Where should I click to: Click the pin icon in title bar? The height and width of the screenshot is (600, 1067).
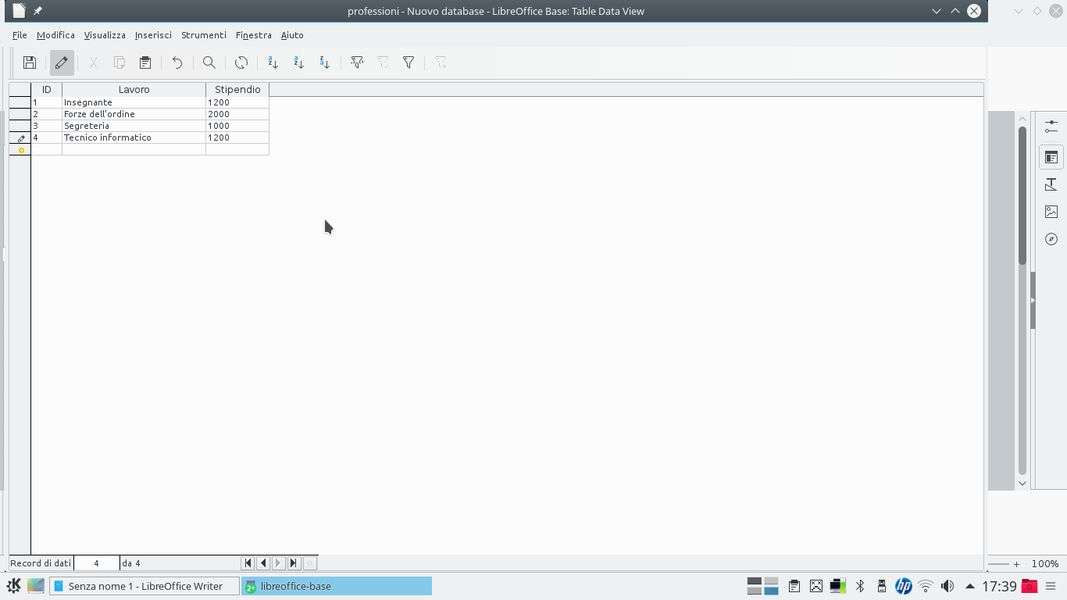point(37,11)
